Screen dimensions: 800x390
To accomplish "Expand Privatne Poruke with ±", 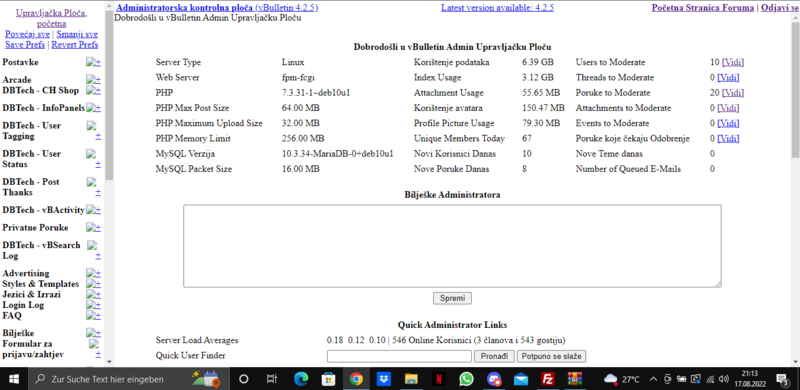I will point(97,227).
